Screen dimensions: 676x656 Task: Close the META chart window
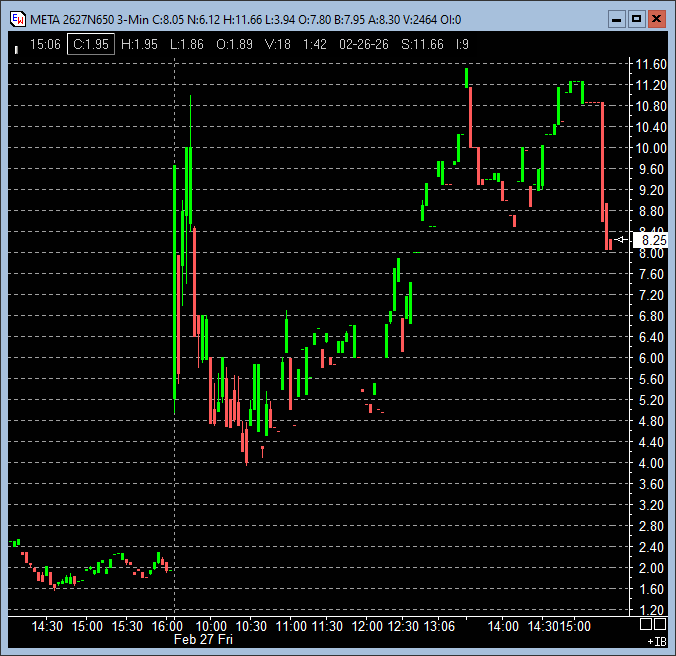(656, 18)
